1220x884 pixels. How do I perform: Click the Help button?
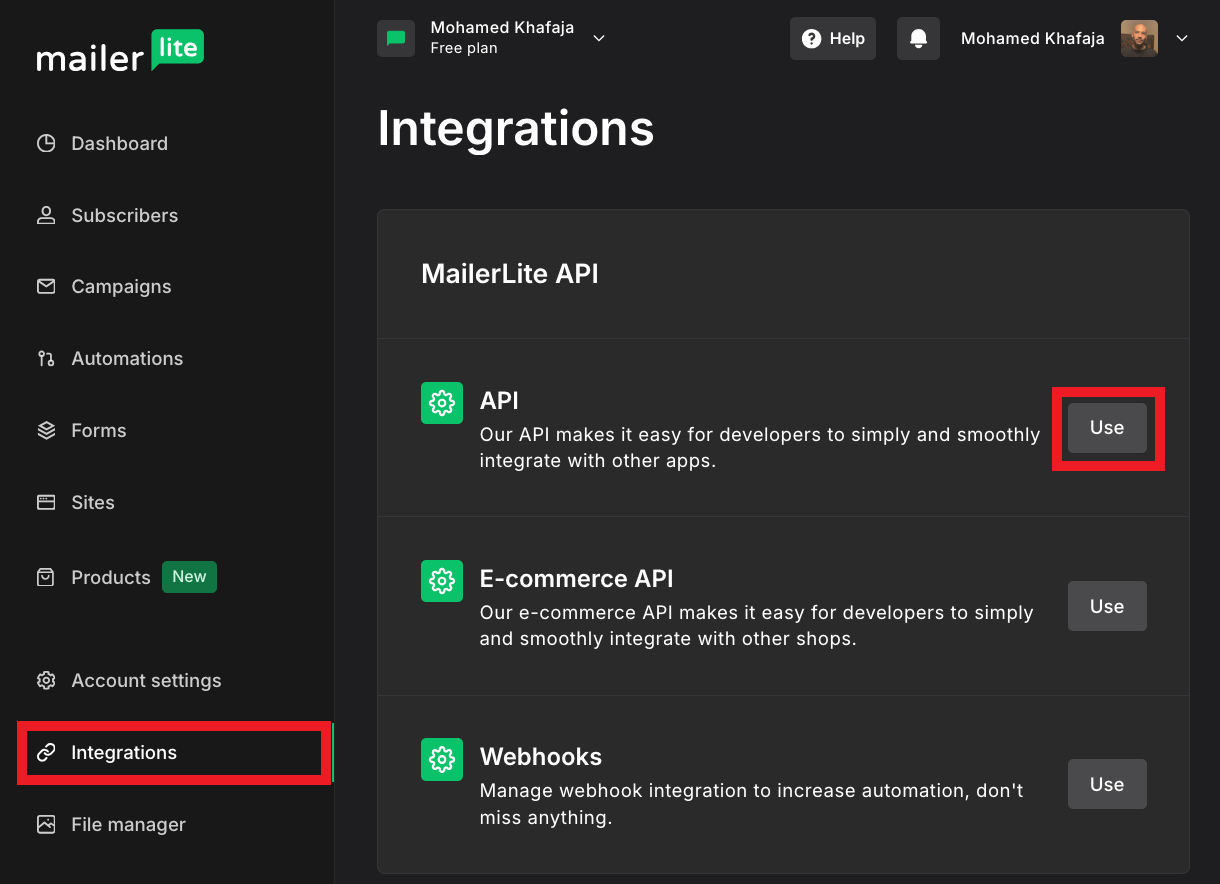[x=833, y=38]
